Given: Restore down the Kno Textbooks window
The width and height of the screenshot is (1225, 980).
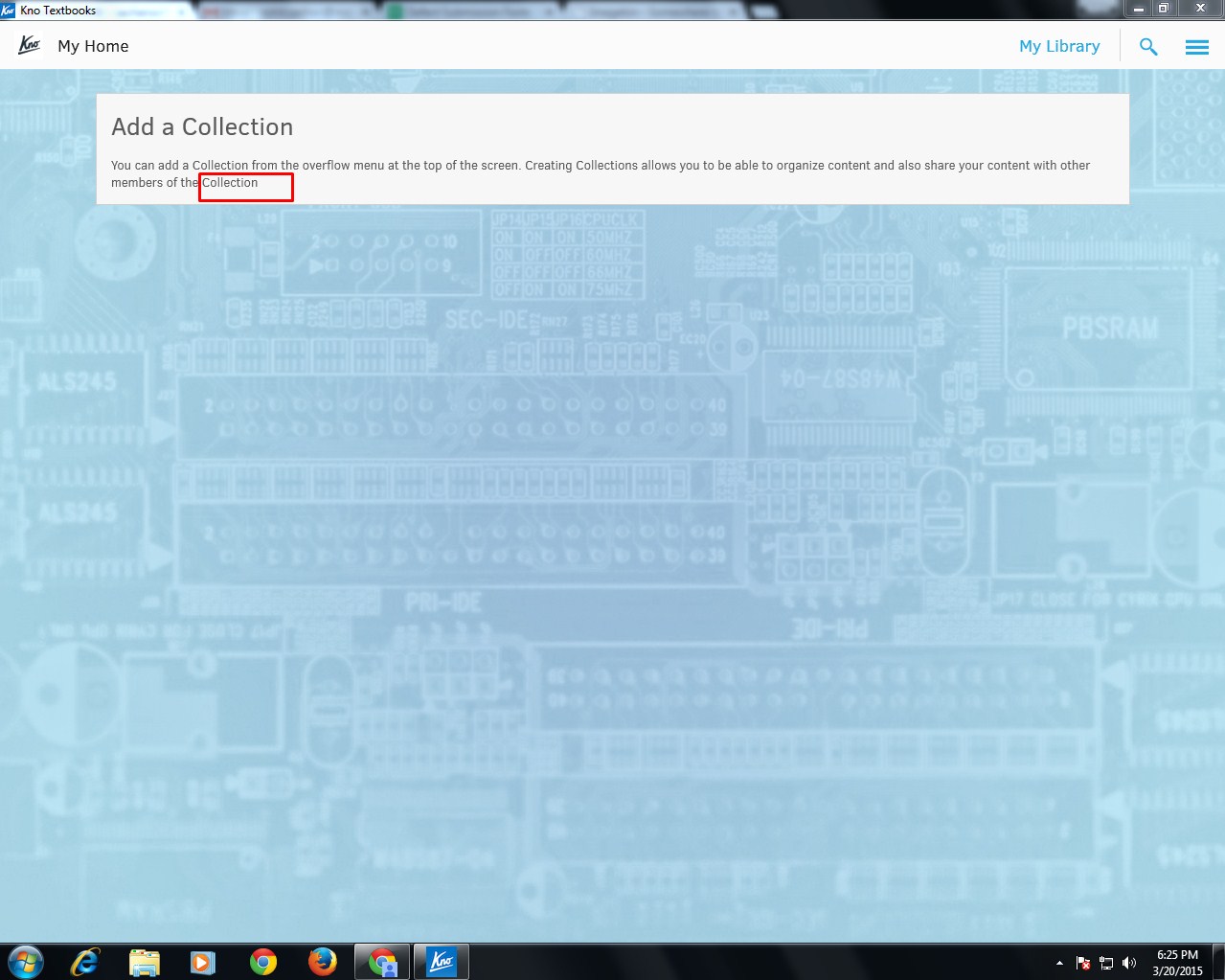Looking at the screenshot, I should [1164, 9].
